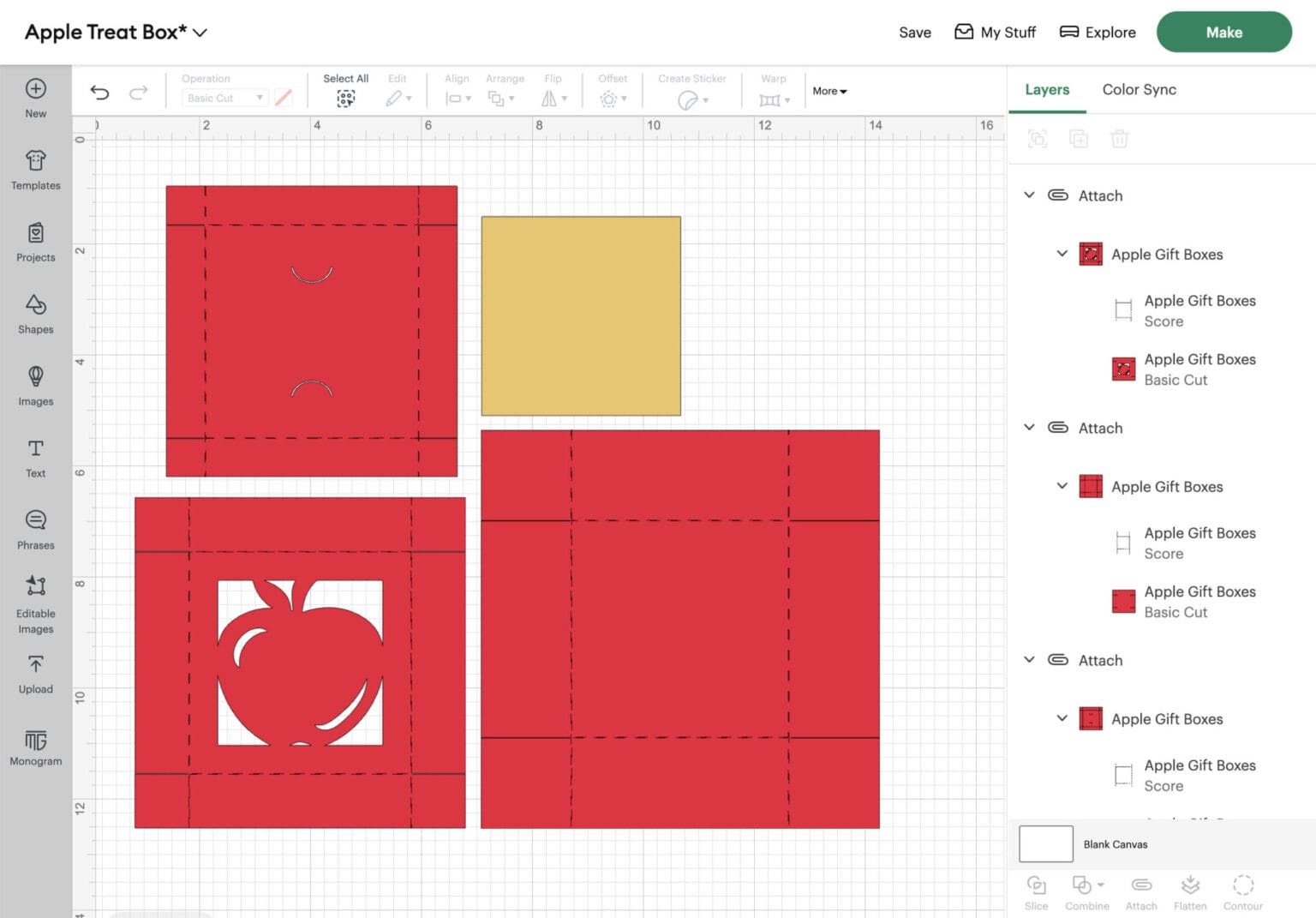
Task: Open the Phrases panel
Action: 35,530
